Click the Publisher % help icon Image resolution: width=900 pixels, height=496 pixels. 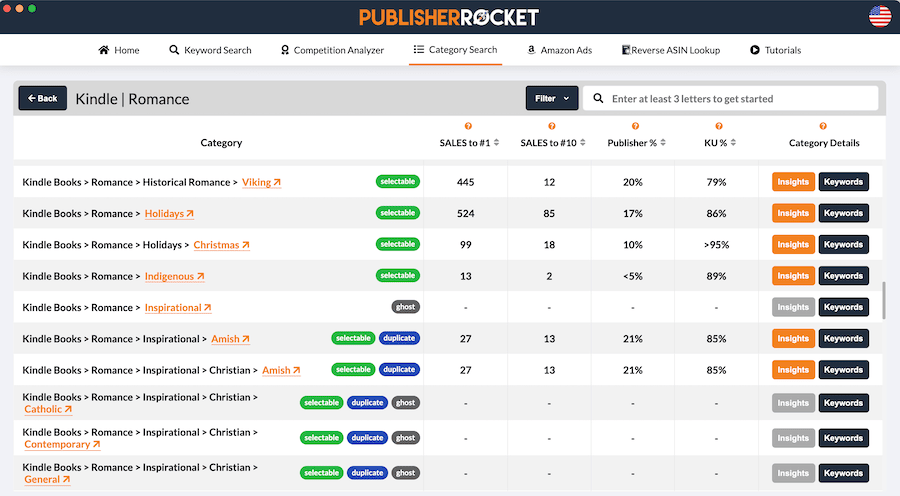coord(635,126)
